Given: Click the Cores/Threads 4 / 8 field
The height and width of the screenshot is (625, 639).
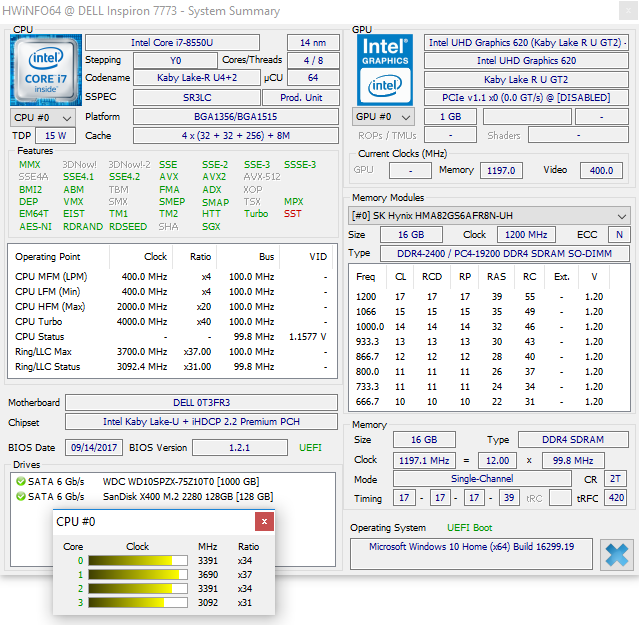Looking at the screenshot, I should coord(313,60).
